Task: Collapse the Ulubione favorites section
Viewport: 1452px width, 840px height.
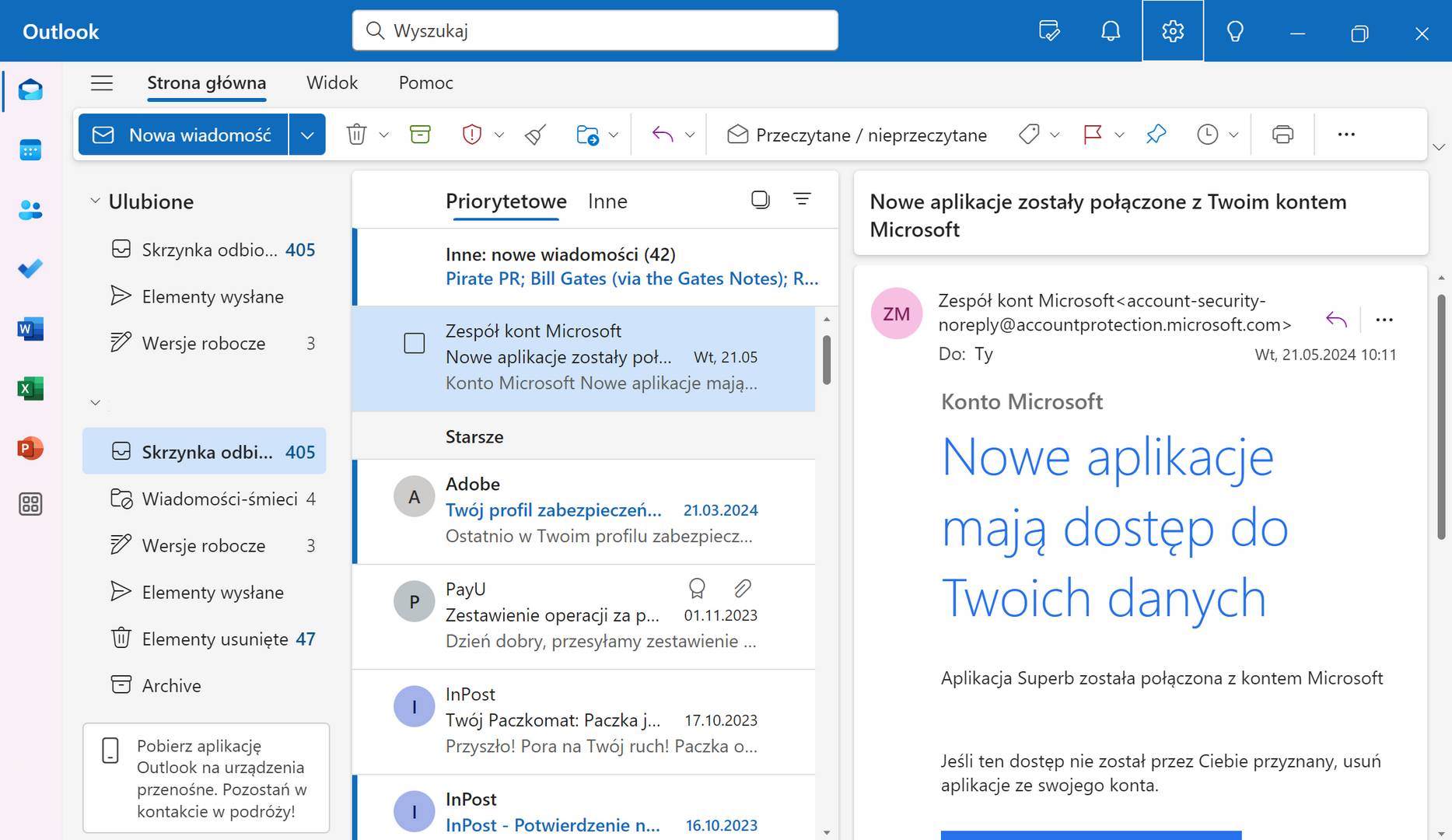Action: point(95,201)
